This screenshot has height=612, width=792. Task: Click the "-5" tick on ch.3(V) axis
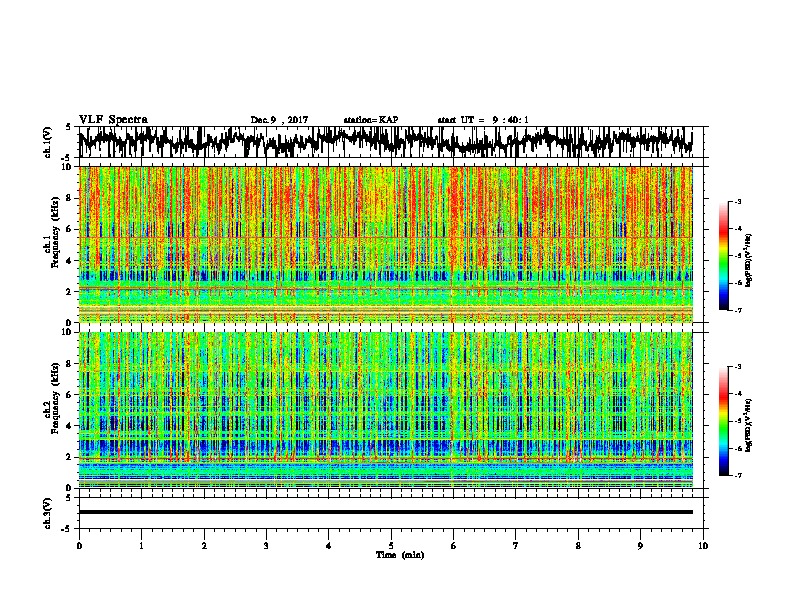tap(66, 529)
